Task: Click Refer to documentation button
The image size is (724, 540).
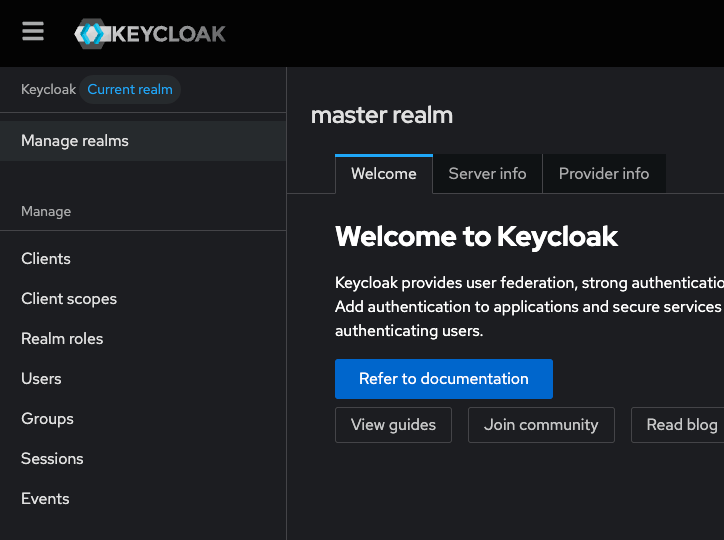Action: point(444,379)
